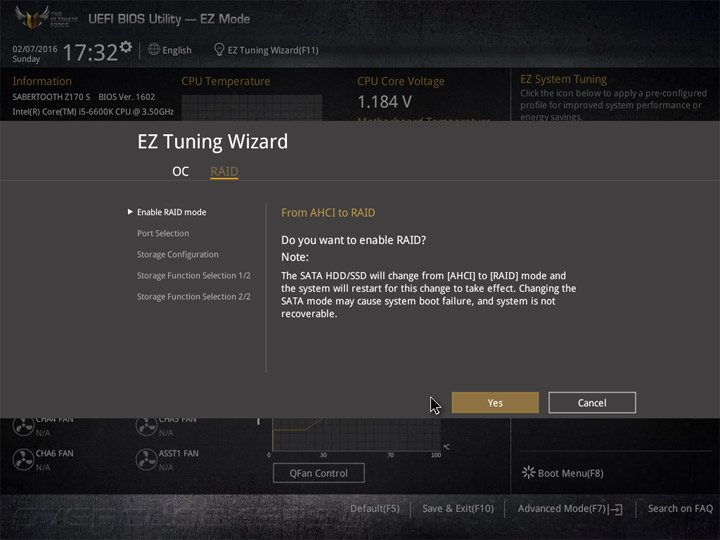The width and height of the screenshot is (720, 540).
Task: Open Storage Function Selection 1/2
Action: [194, 276]
